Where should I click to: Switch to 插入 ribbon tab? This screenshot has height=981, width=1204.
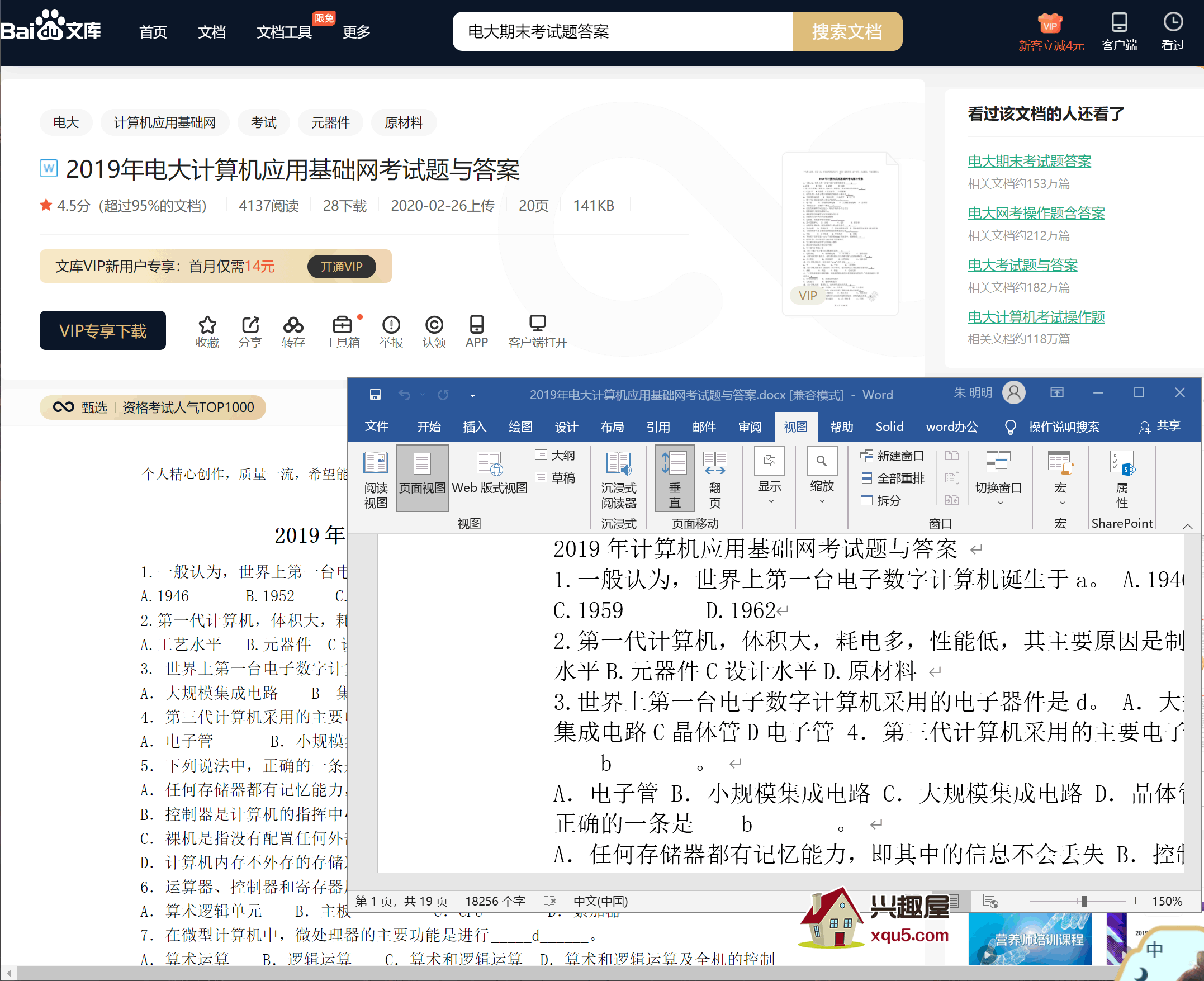tap(475, 426)
